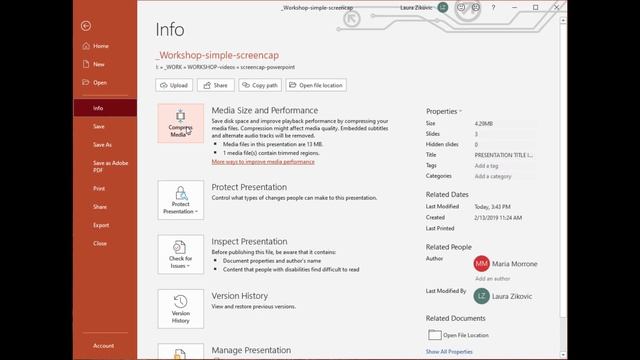The height and width of the screenshot is (360, 640).
Task: Click the back arrow to exit Backstage
Action: click(86, 26)
